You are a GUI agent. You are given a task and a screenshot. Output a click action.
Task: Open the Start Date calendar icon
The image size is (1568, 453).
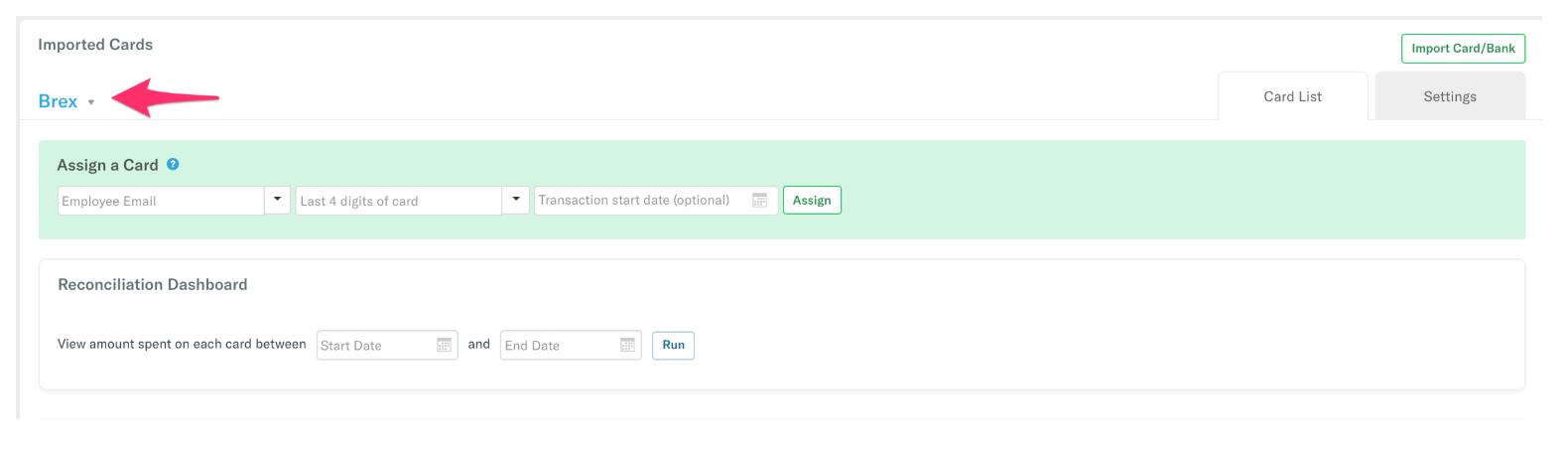point(445,345)
